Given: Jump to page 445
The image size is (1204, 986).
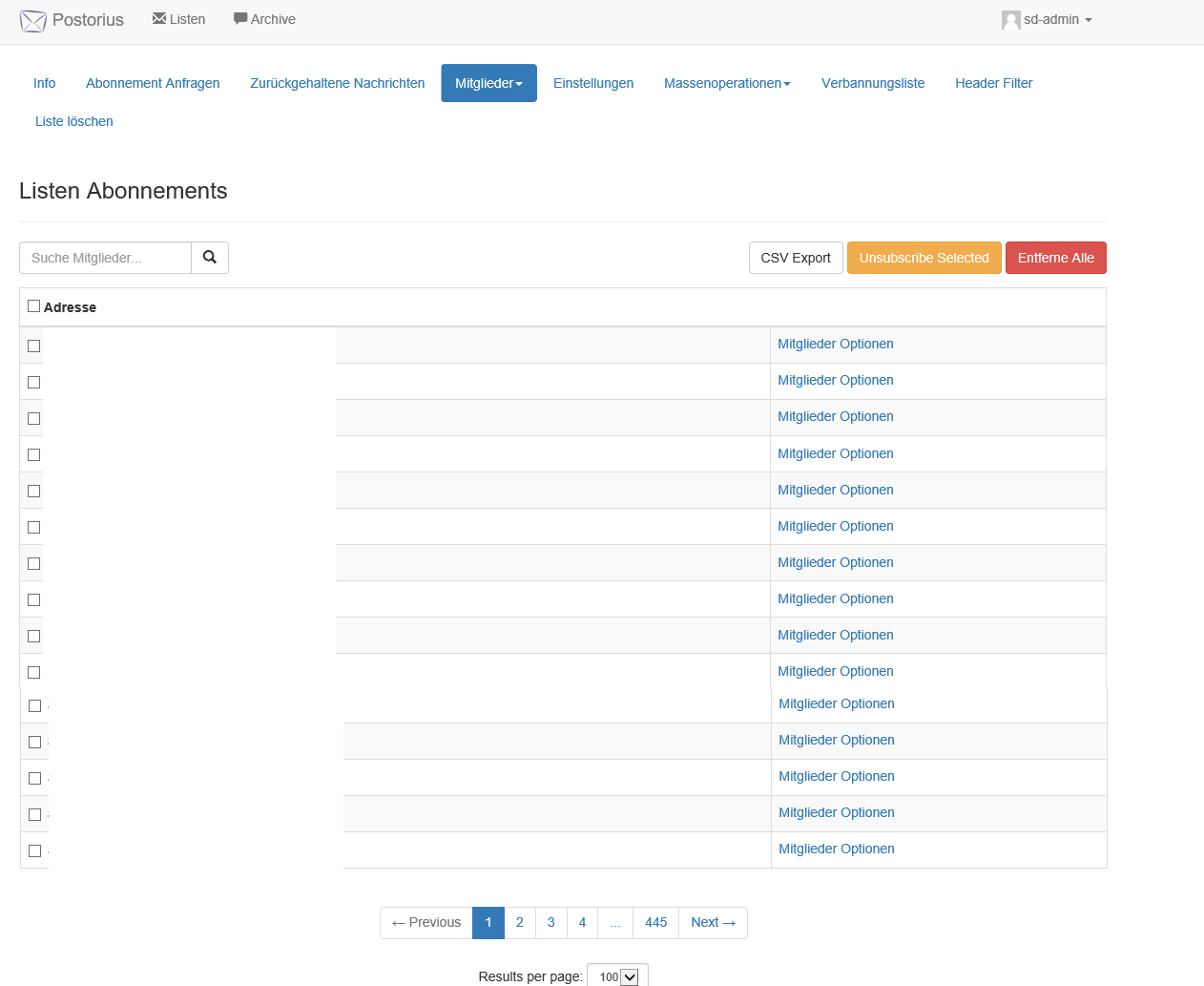Looking at the screenshot, I should pyautogui.click(x=655, y=922).
